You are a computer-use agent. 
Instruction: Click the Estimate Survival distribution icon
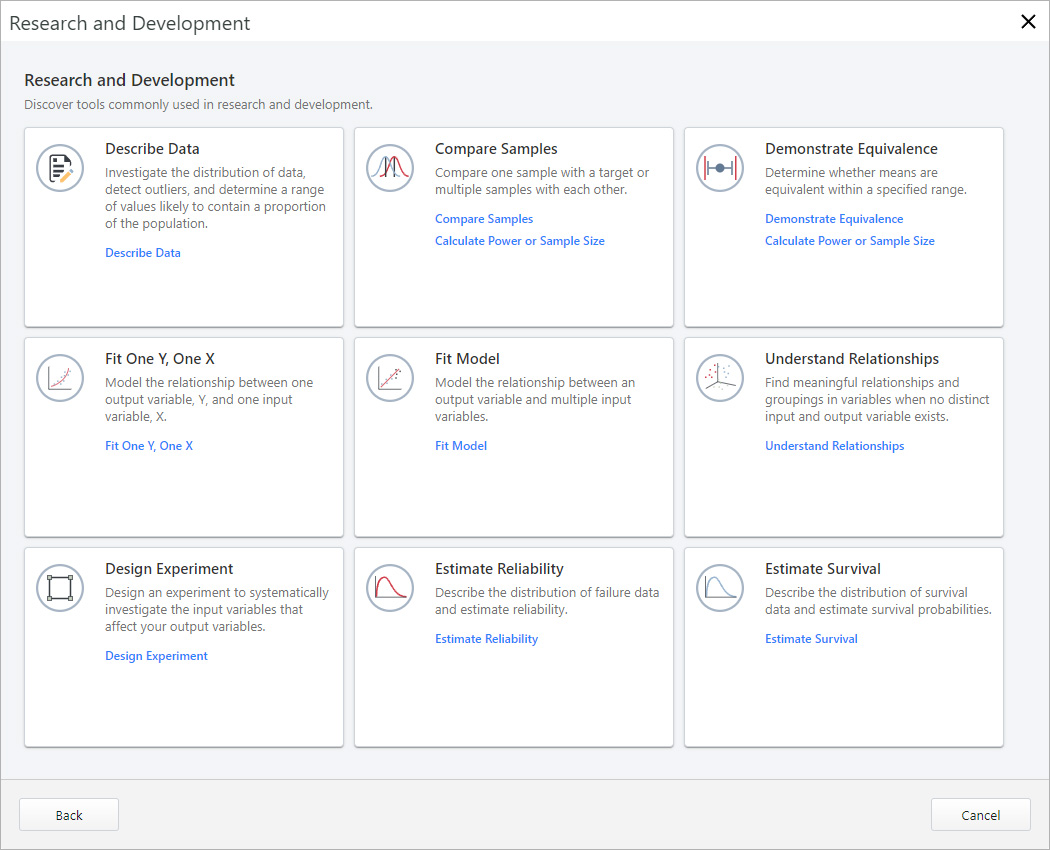pyautogui.click(x=720, y=588)
